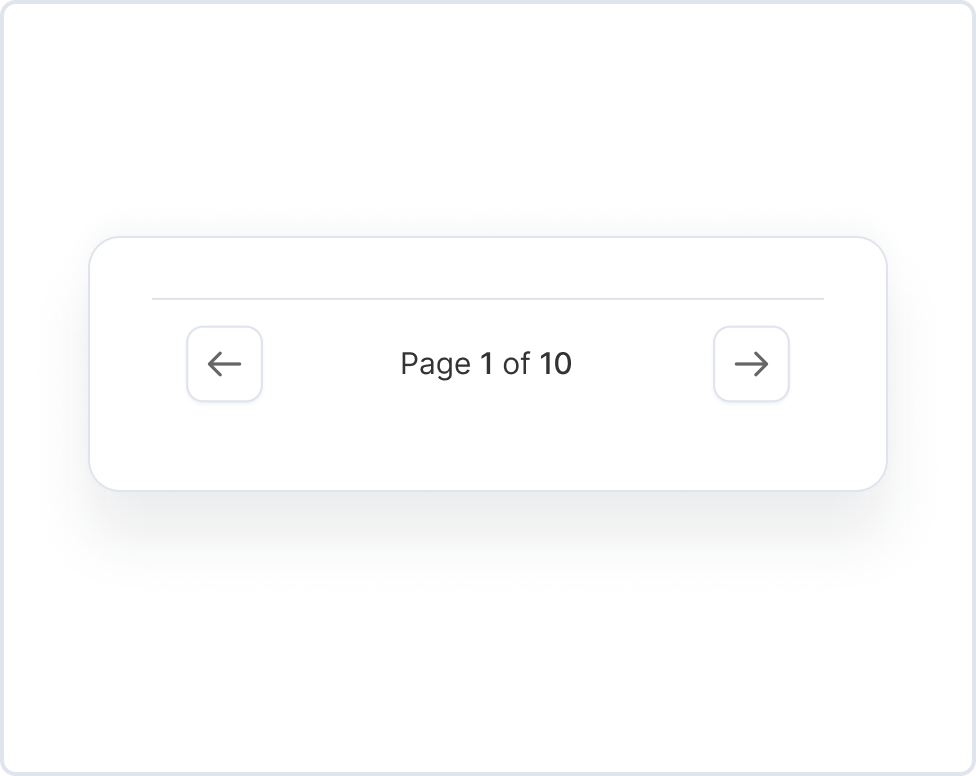The image size is (976, 776).
Task: Click the "Page 1 of 10" label
Action: (486, 364)
